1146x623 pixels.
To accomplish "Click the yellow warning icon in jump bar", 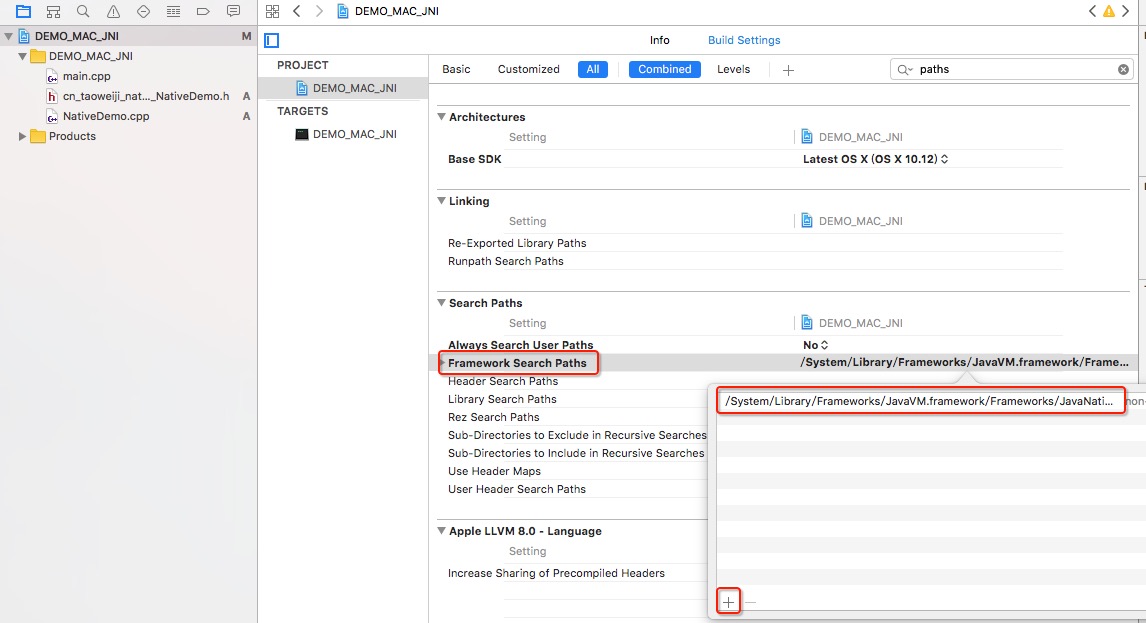I will click(1109, 11).
